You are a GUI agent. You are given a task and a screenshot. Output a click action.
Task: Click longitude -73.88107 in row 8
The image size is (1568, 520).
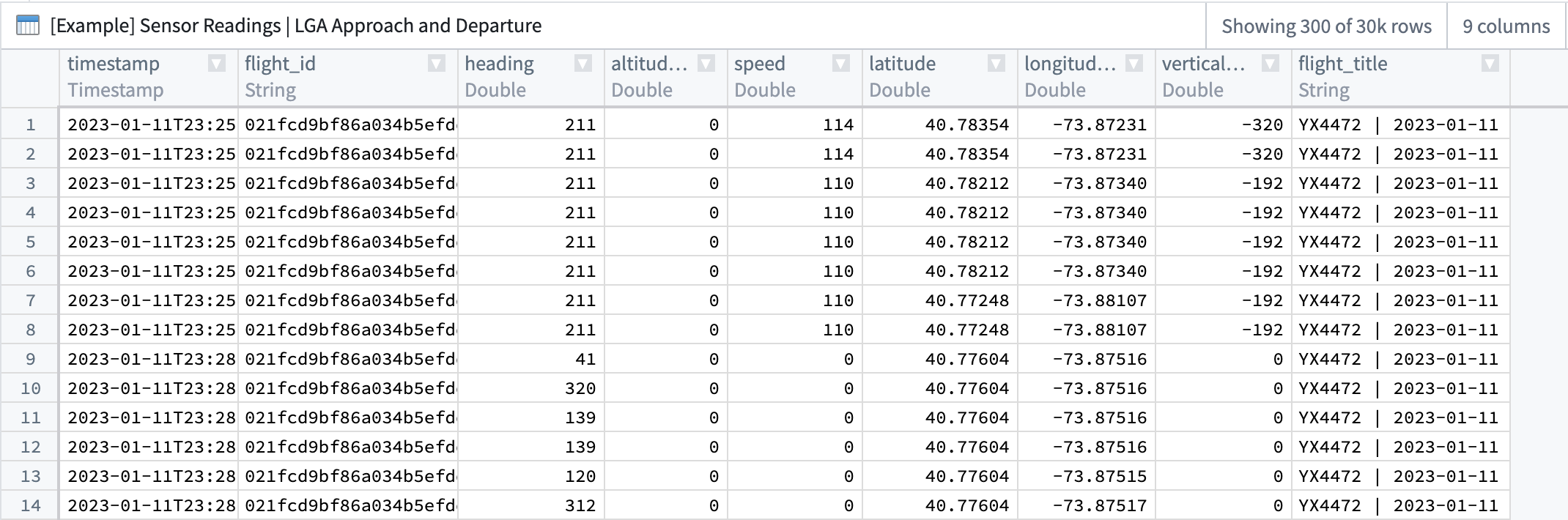pyautogui.click(x=1100, y=330)
